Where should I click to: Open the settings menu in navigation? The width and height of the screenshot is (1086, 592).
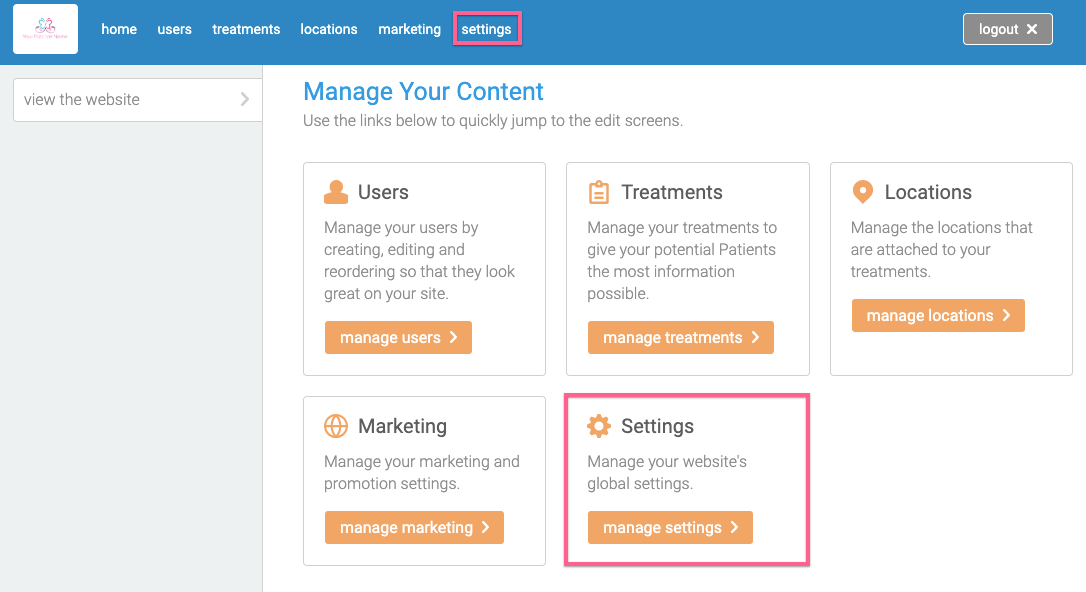[486, 29]
